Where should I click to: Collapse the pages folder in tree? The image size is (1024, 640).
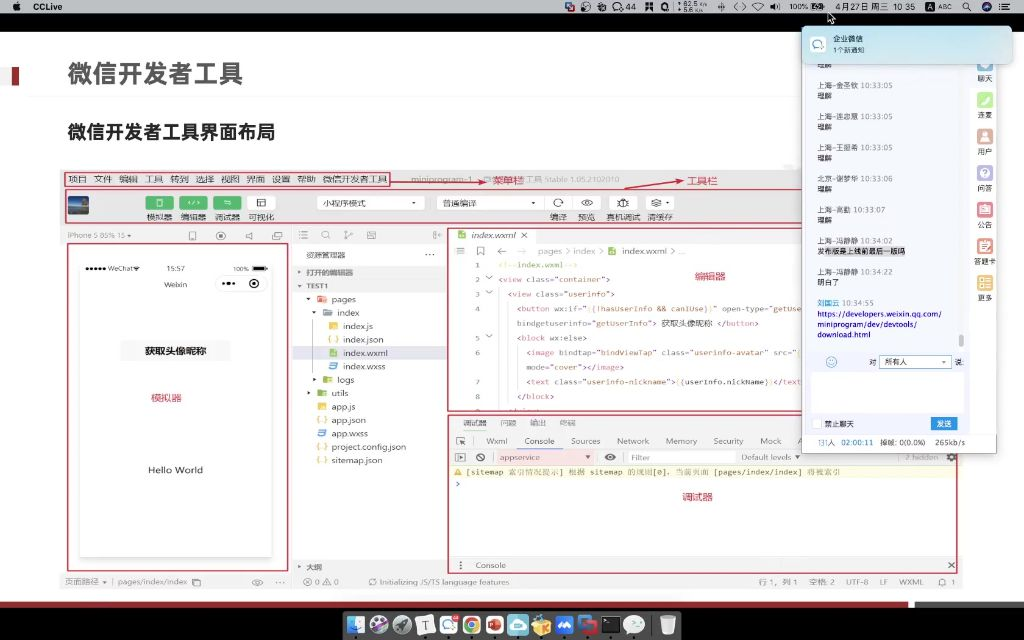309,299
